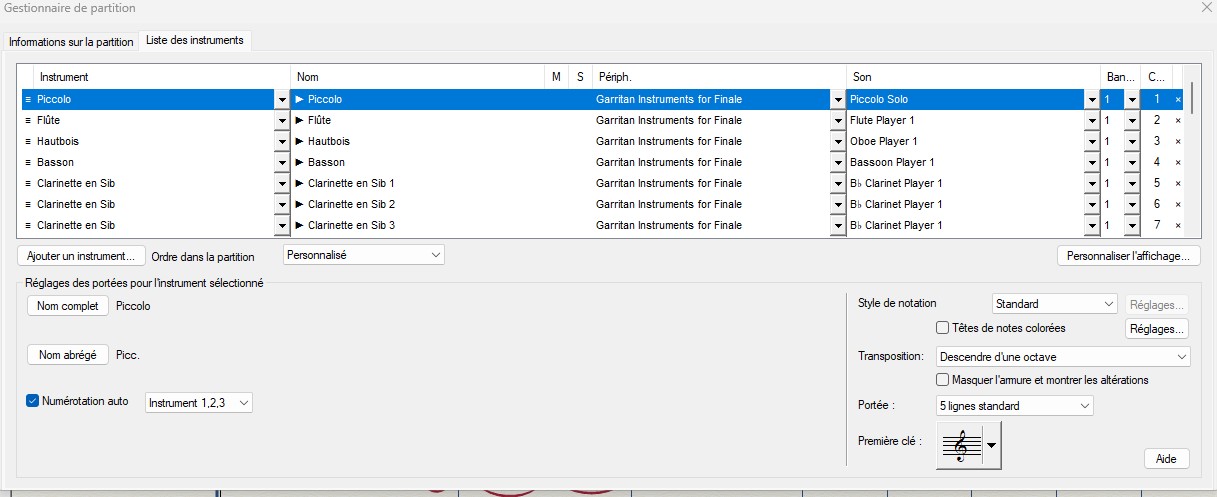Enable Têtes de notes colorées checkbox
The height and width of the screenshot is (497, 1217).
click(x=942, y=328)
